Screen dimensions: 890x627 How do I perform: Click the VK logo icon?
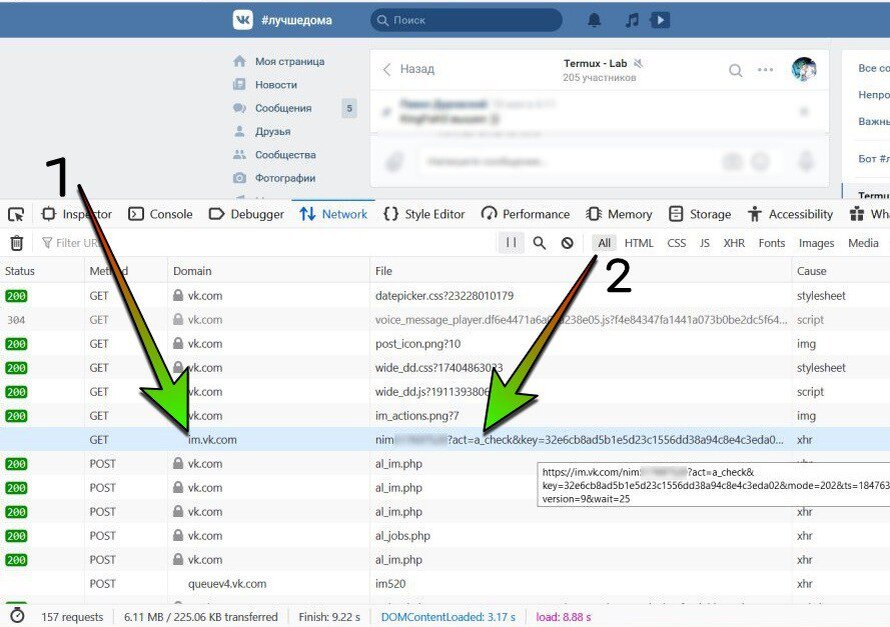(x=243, y=20)
